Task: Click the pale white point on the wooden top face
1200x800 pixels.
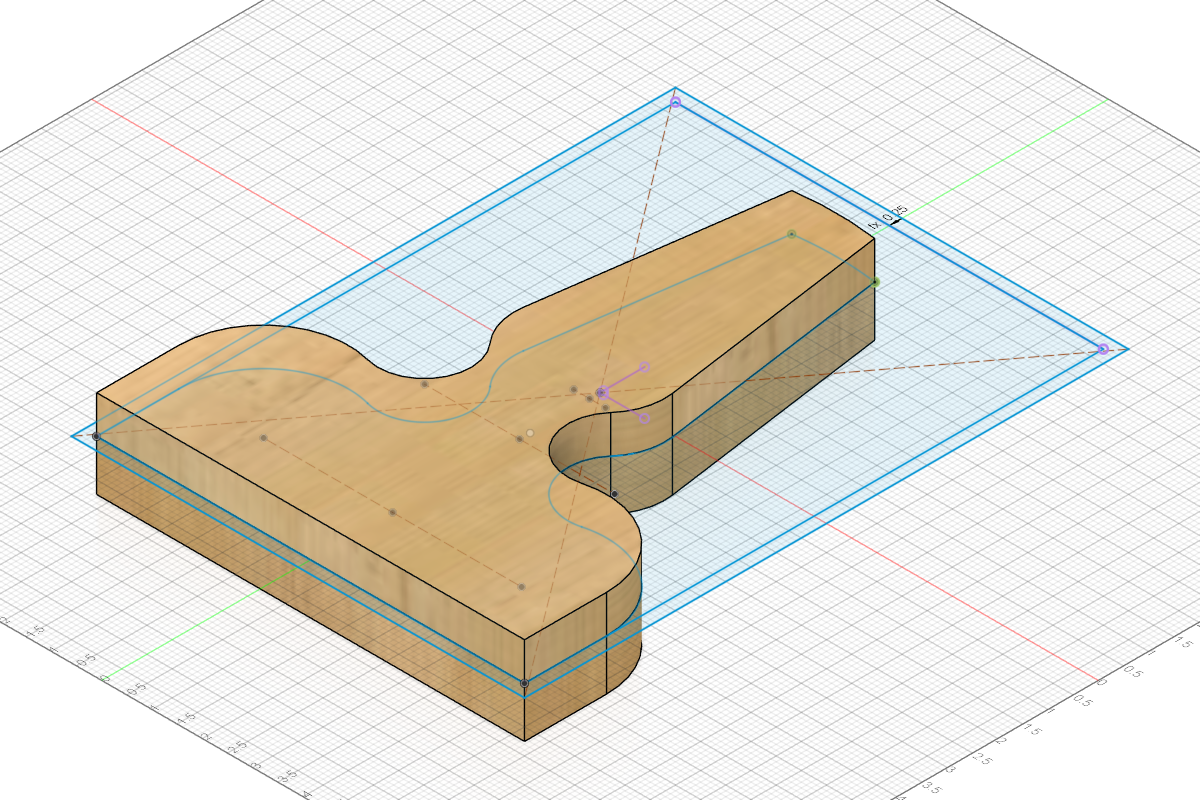Action: click(x=530, y=433)
